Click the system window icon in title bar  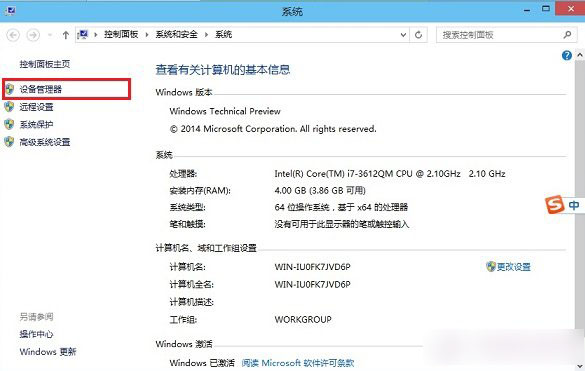(x=10, y=10)
